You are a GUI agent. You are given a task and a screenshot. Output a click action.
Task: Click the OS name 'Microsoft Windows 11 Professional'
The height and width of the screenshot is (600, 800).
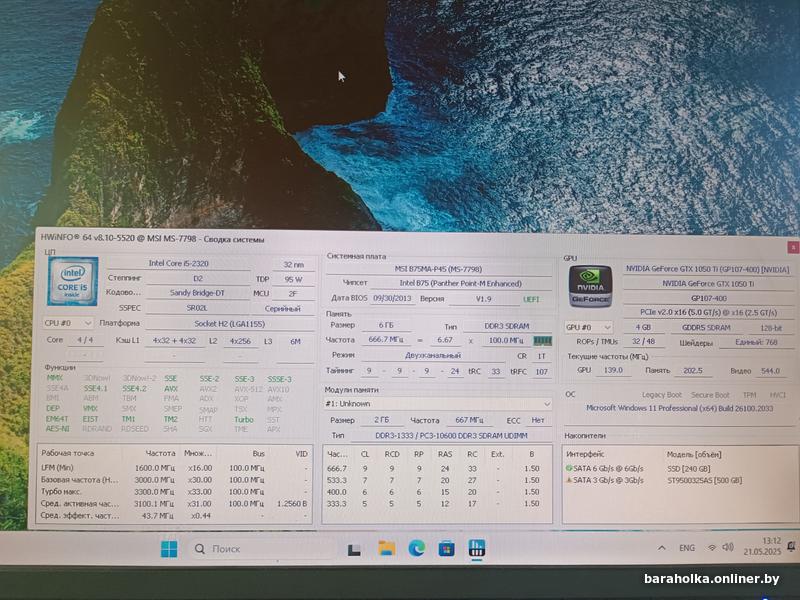680,408
